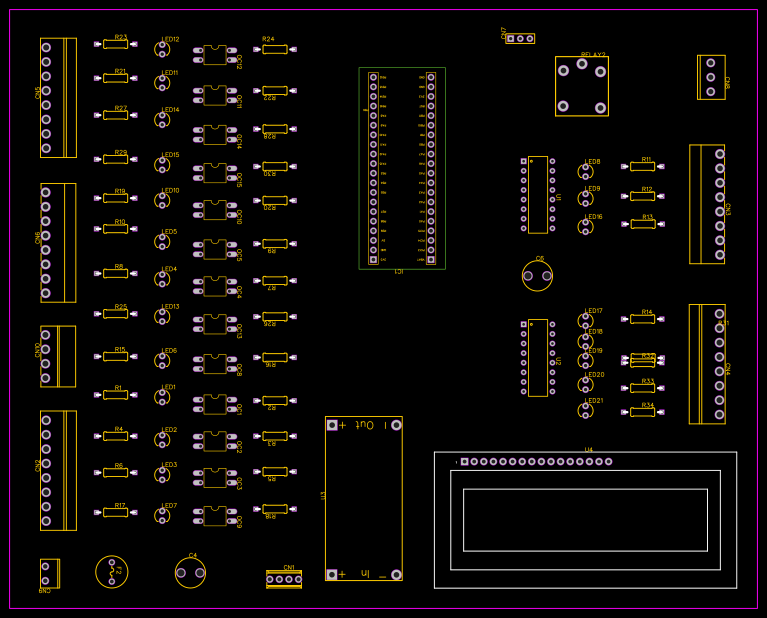Select resistor R34 footprint
Viewport: 767px width, 618px height.
click(642, 412)
